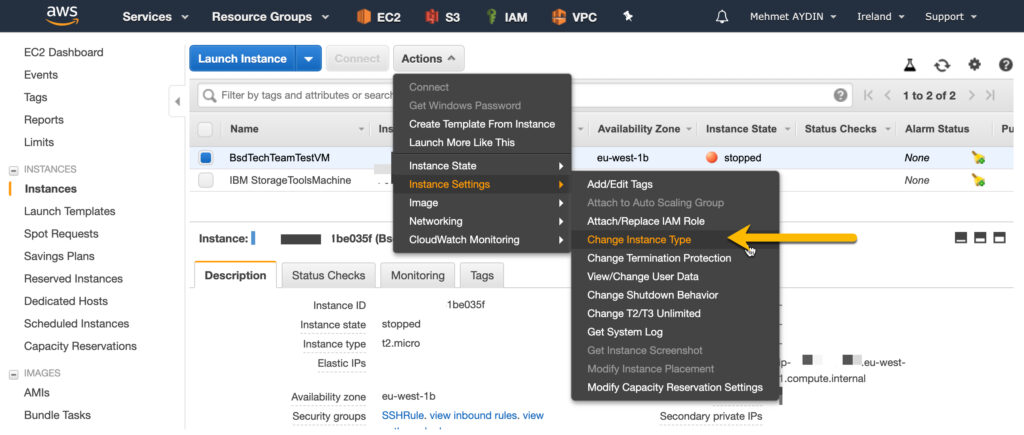Click the Launch Instance button

coord(242,58)
